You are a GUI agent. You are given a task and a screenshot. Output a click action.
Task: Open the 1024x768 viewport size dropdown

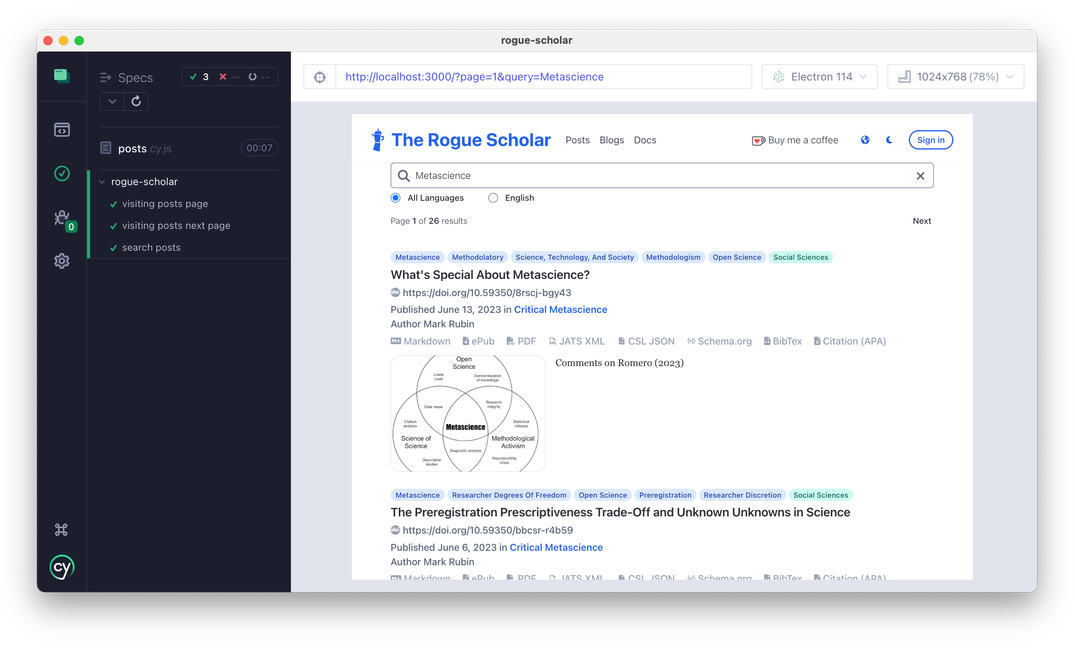pos(955,76)
